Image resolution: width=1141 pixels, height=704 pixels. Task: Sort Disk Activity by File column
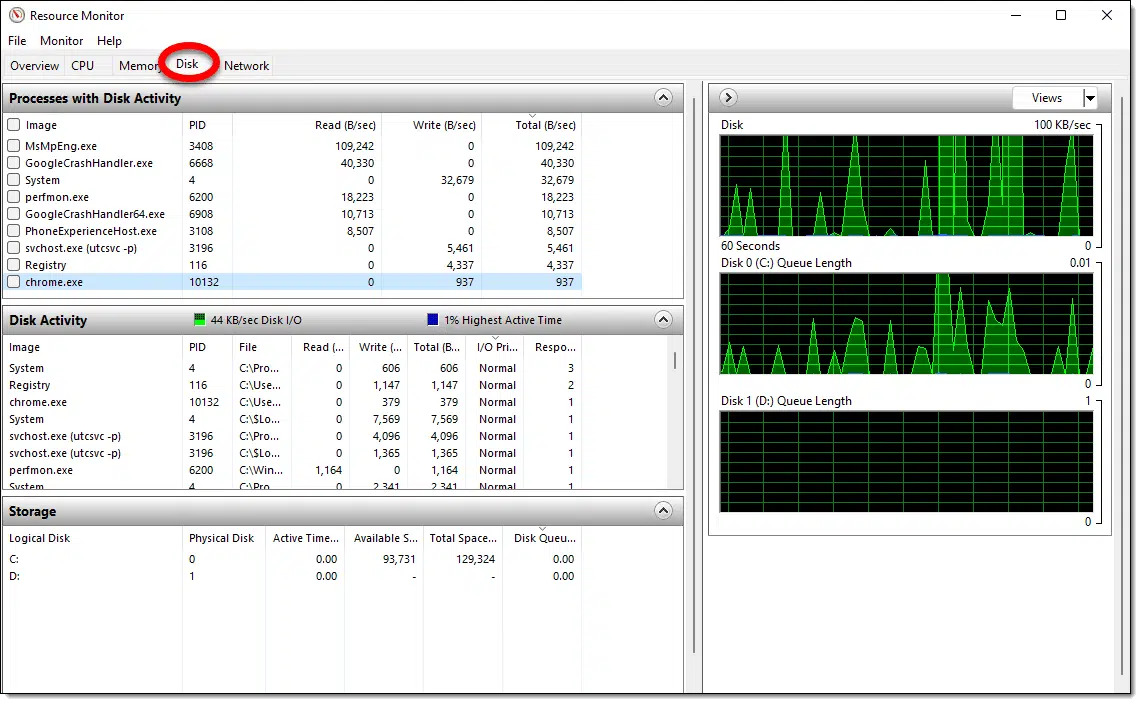[262, 347]
